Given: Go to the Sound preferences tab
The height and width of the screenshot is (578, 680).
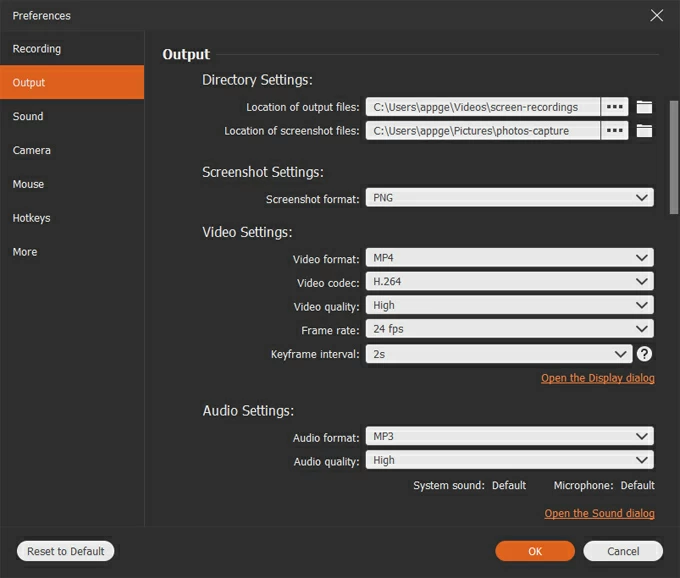Looking at the screenshot, I should tap(72, 116).
